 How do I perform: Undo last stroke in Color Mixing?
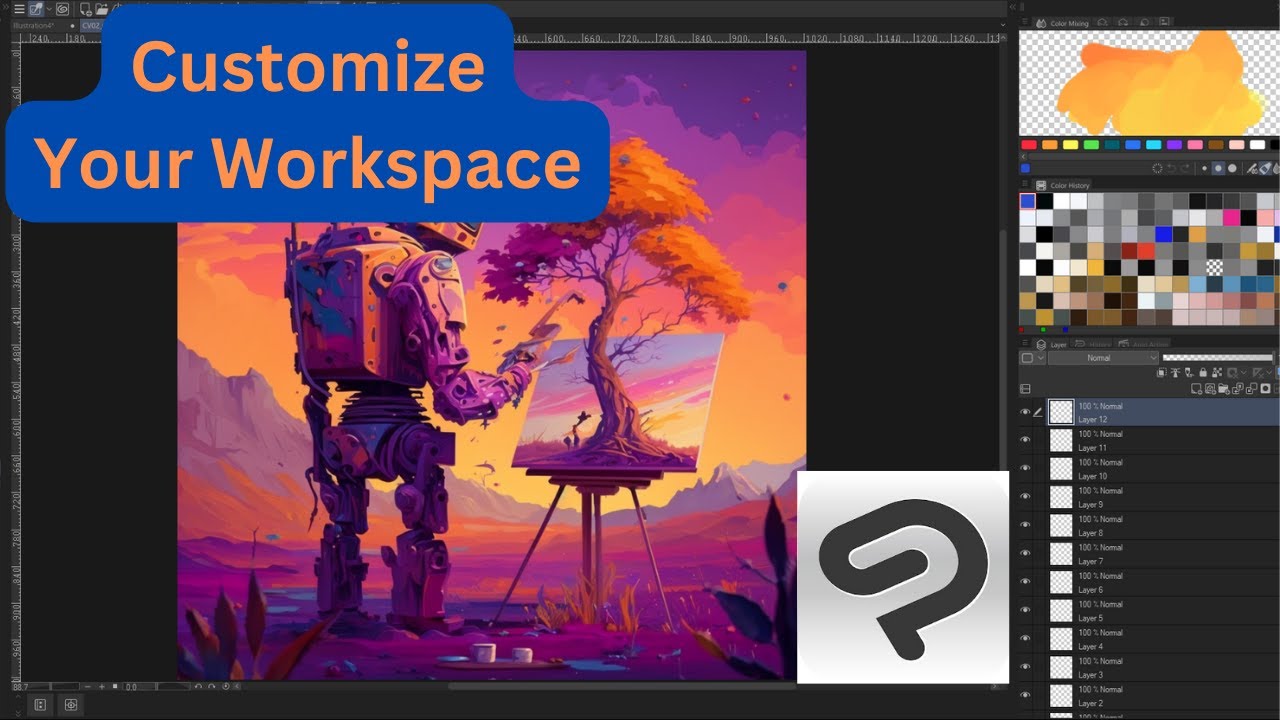pyautogui.click(x=1170, y=168)
